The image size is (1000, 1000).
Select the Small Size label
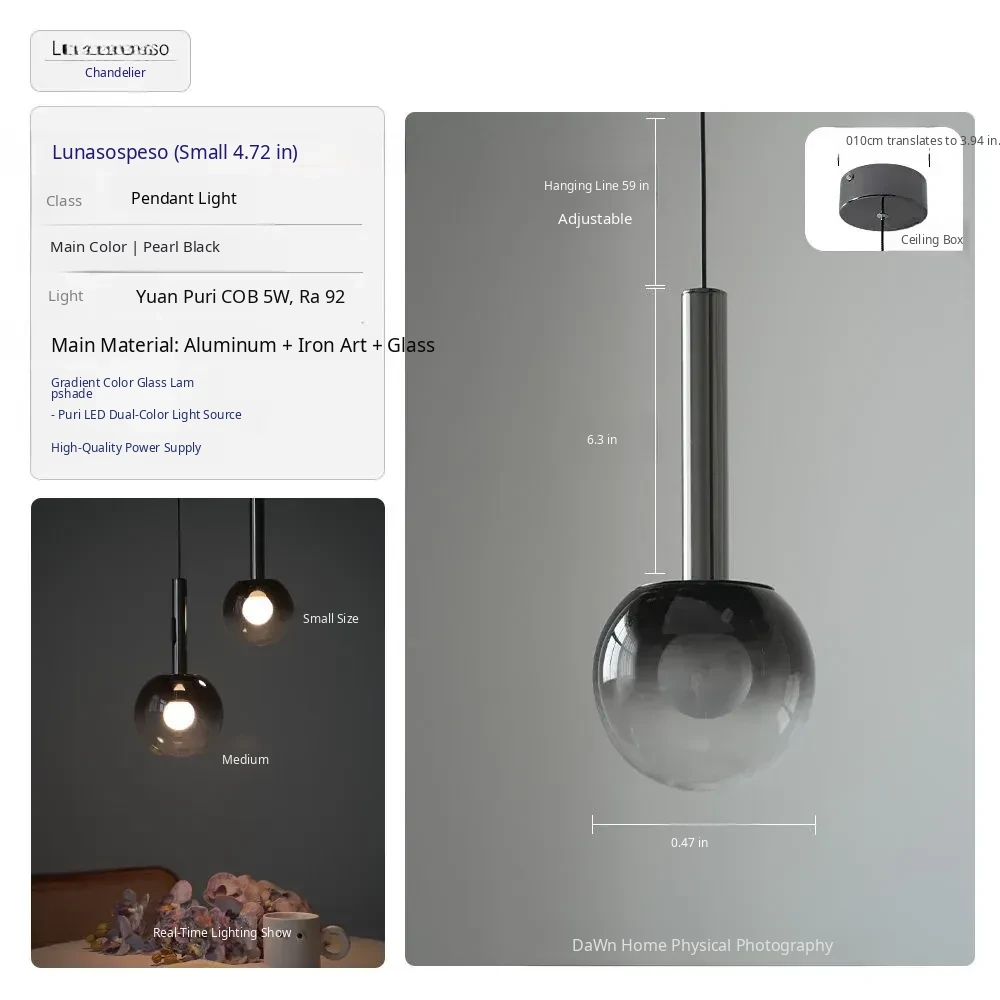point(330,619)
